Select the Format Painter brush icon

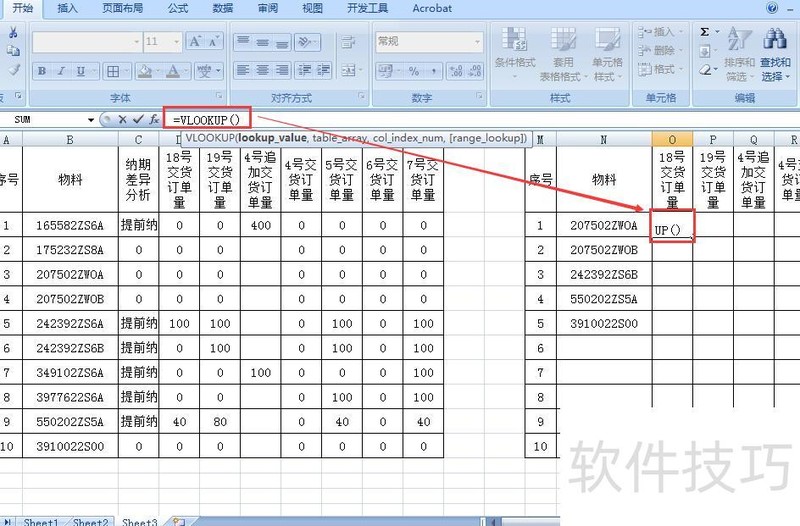[14, 69]
